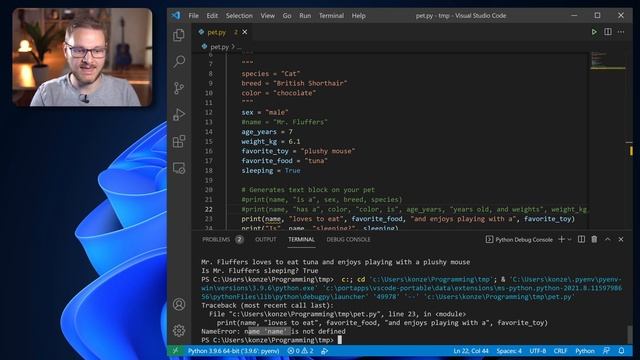Split the editor to the right

(608, 32)
